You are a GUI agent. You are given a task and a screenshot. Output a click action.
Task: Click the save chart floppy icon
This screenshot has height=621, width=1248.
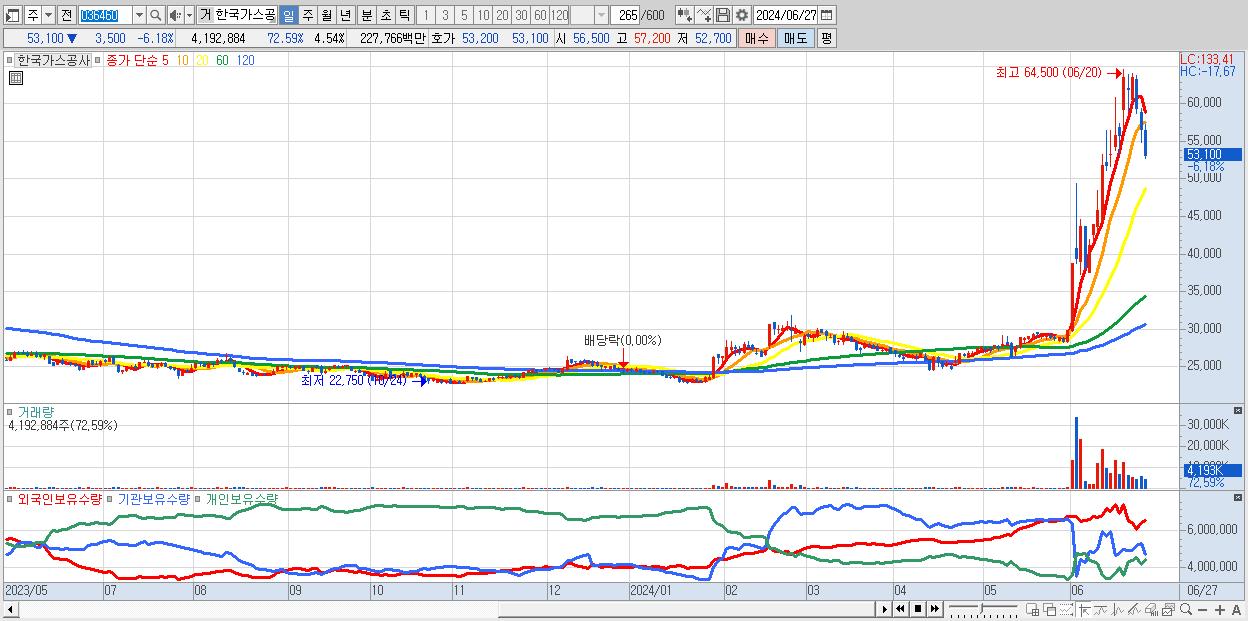(x=723, y=15)
